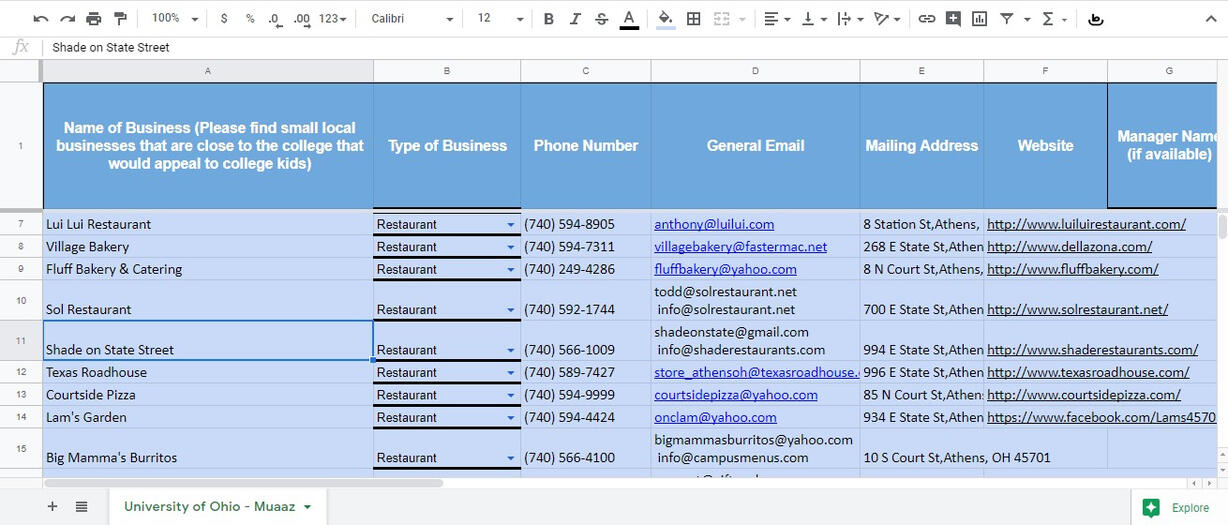The width and height of the screenshot is (1228, 525).
Task: Open Type of Business dropdown for Big Mamma's Burritos
Action: coord(511,458)
